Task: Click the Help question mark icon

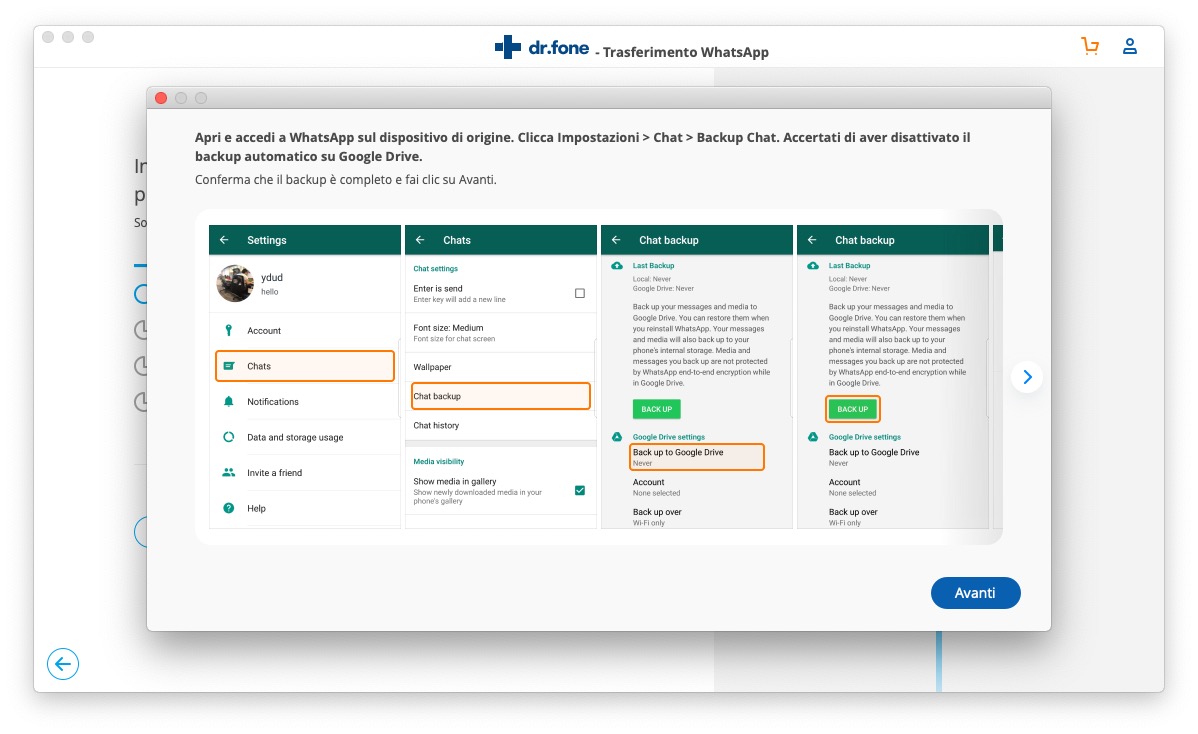Action: (228, 508)
